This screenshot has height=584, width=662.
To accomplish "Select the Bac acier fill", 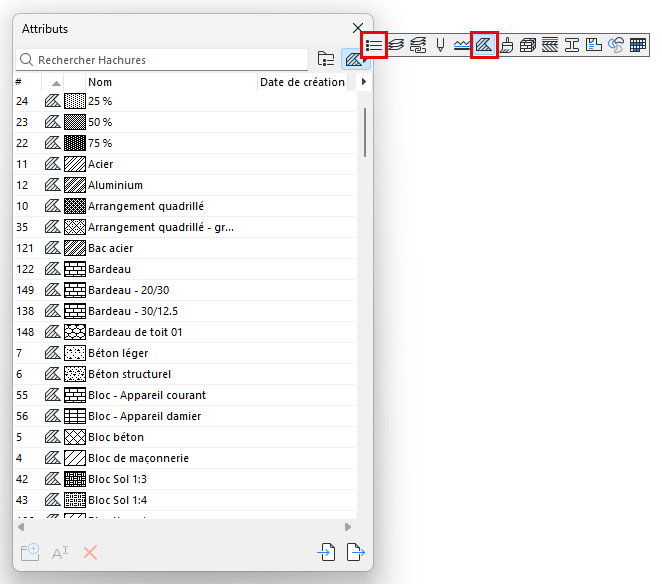I will coord(111,248).
